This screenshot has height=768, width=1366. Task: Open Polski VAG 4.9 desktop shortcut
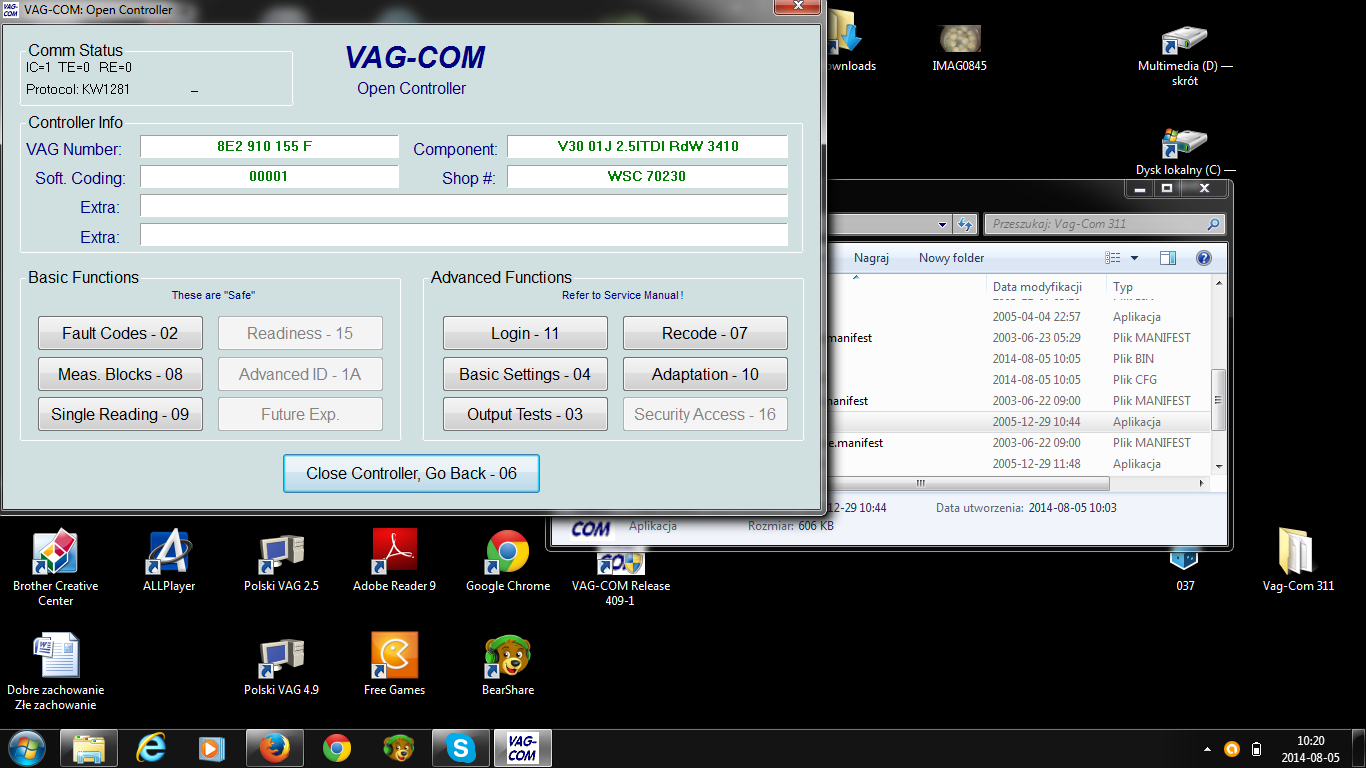pyautogui.click(x=281, y=664)
